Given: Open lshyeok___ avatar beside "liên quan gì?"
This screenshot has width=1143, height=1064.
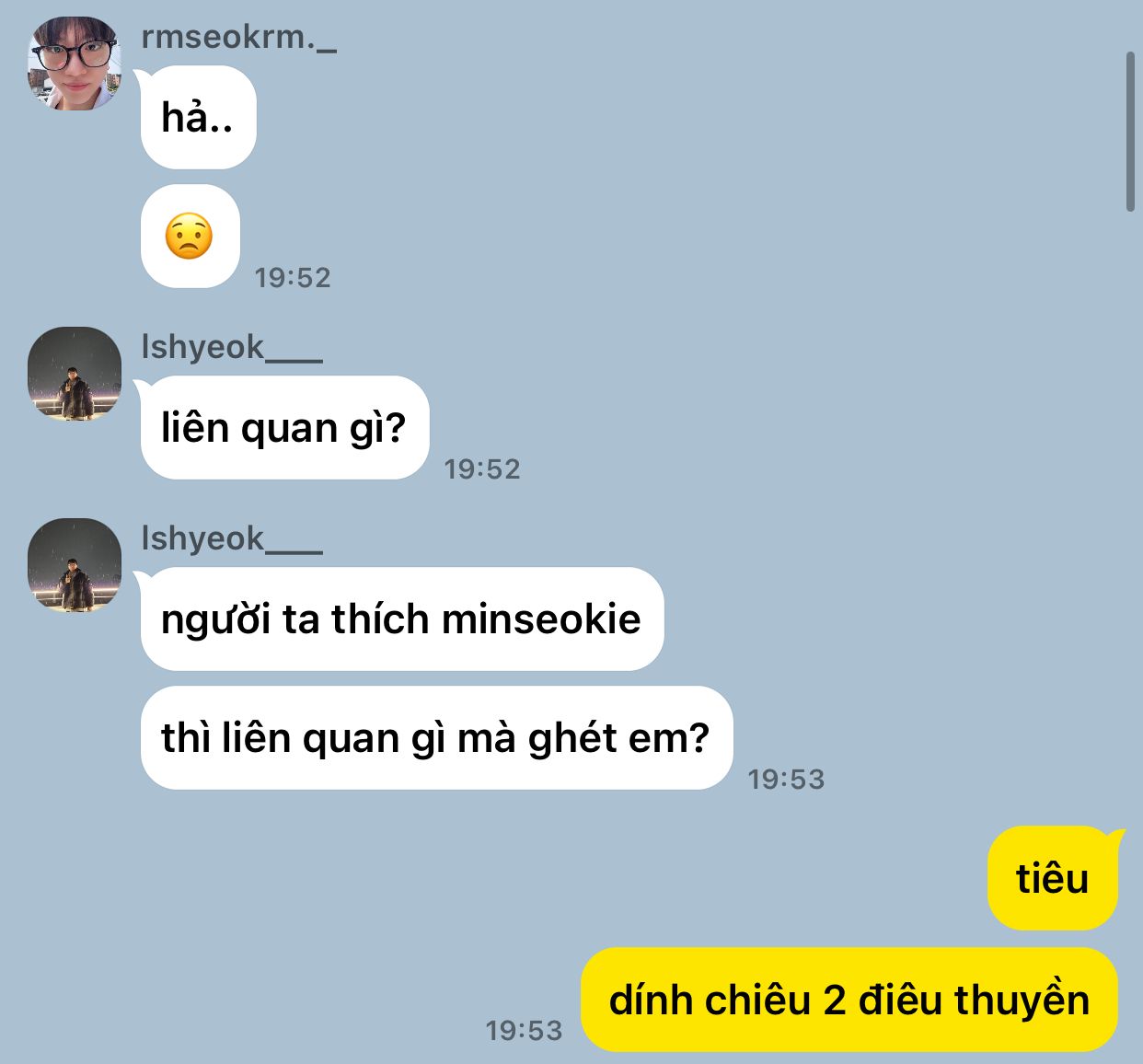Looking at the screenshot, I should (x=75, y=374).
